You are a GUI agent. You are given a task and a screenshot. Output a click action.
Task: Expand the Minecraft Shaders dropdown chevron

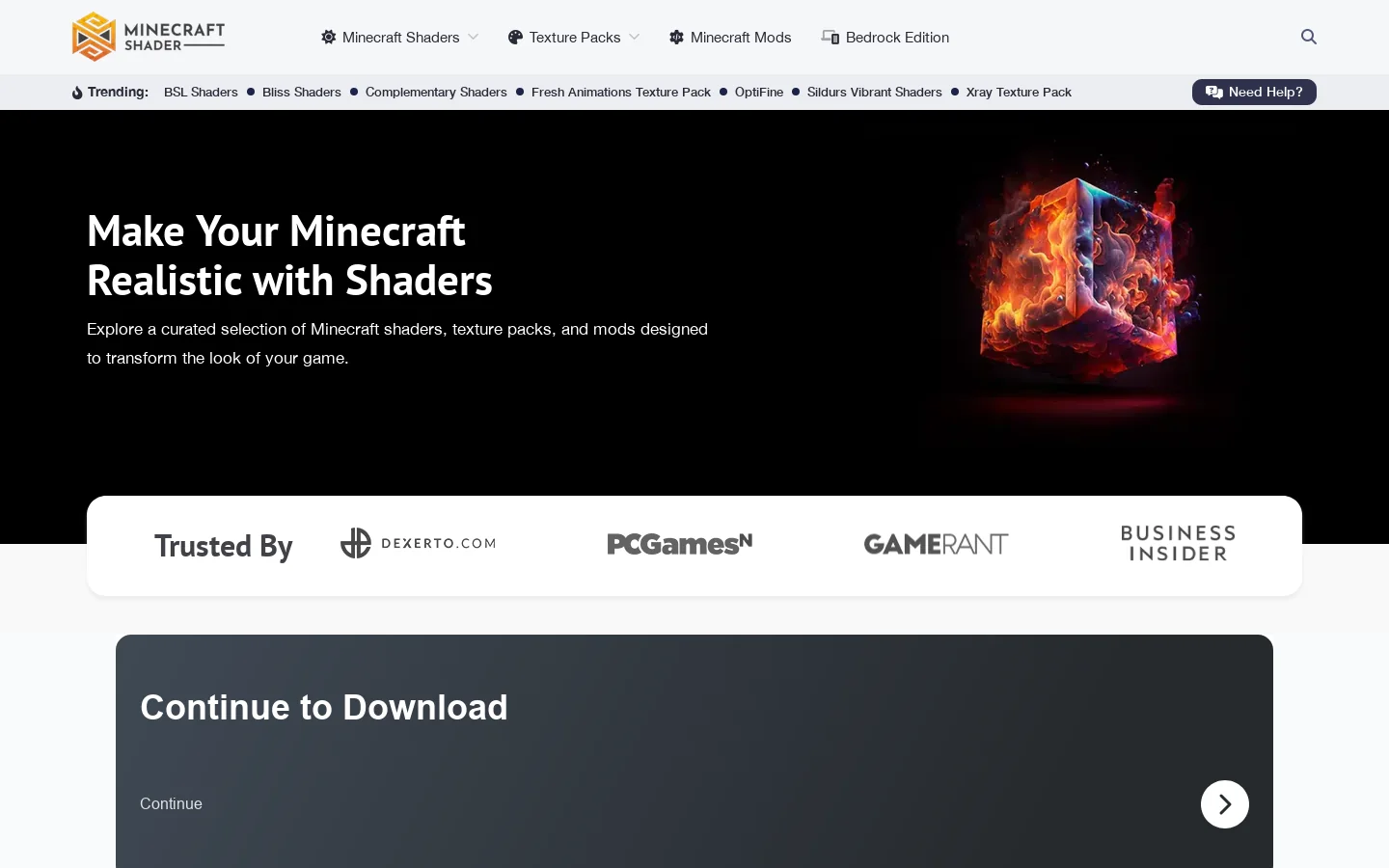(473, 37)
